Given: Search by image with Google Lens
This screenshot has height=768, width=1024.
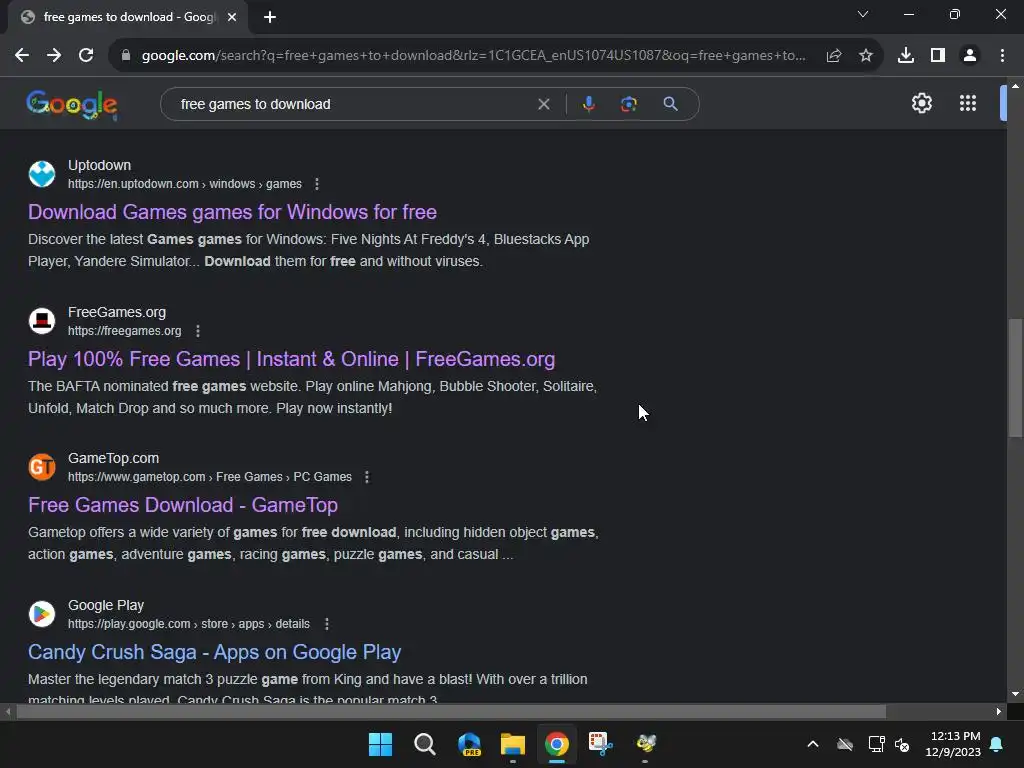Looking at the screenshot, I should tap(629, 104).
